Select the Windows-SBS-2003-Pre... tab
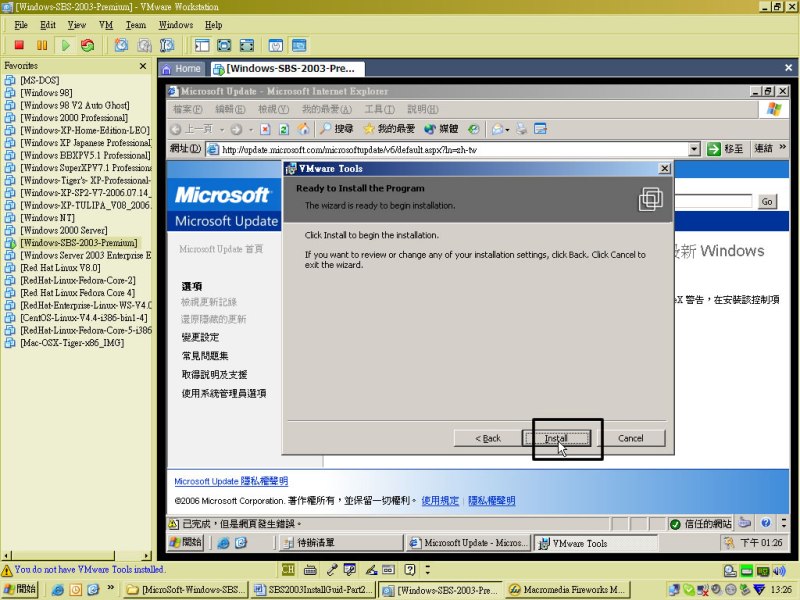This screenshot has height=600, width=800. click(288, 68)
